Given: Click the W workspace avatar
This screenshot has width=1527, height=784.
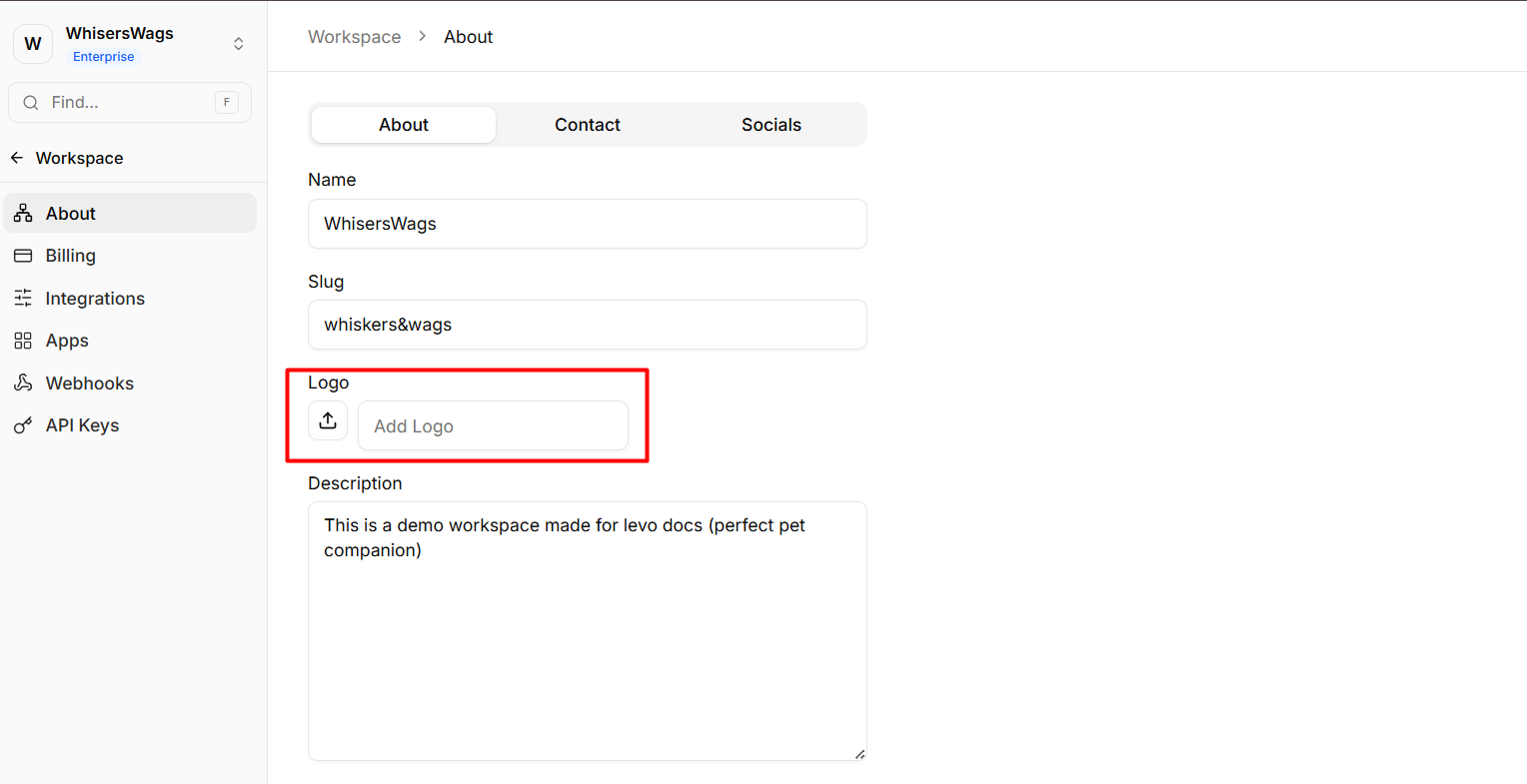Looking at the screenshot, I should tap(33, 44).
